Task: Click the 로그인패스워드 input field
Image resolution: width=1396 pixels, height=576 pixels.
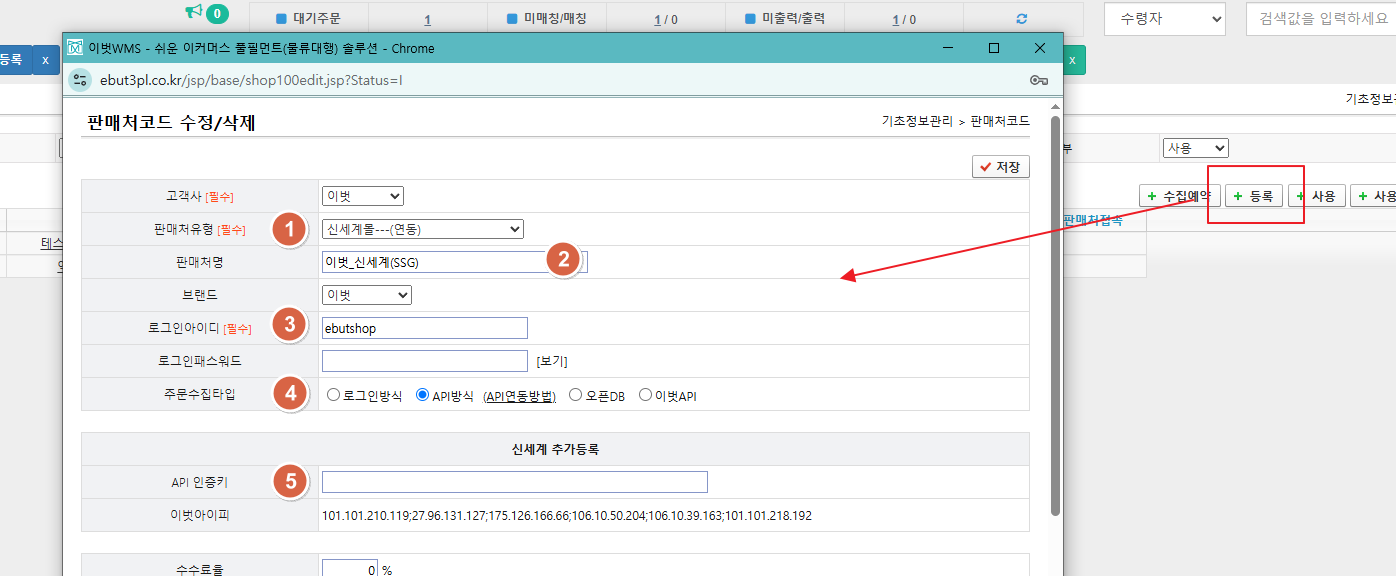Action: click(425, 361)
